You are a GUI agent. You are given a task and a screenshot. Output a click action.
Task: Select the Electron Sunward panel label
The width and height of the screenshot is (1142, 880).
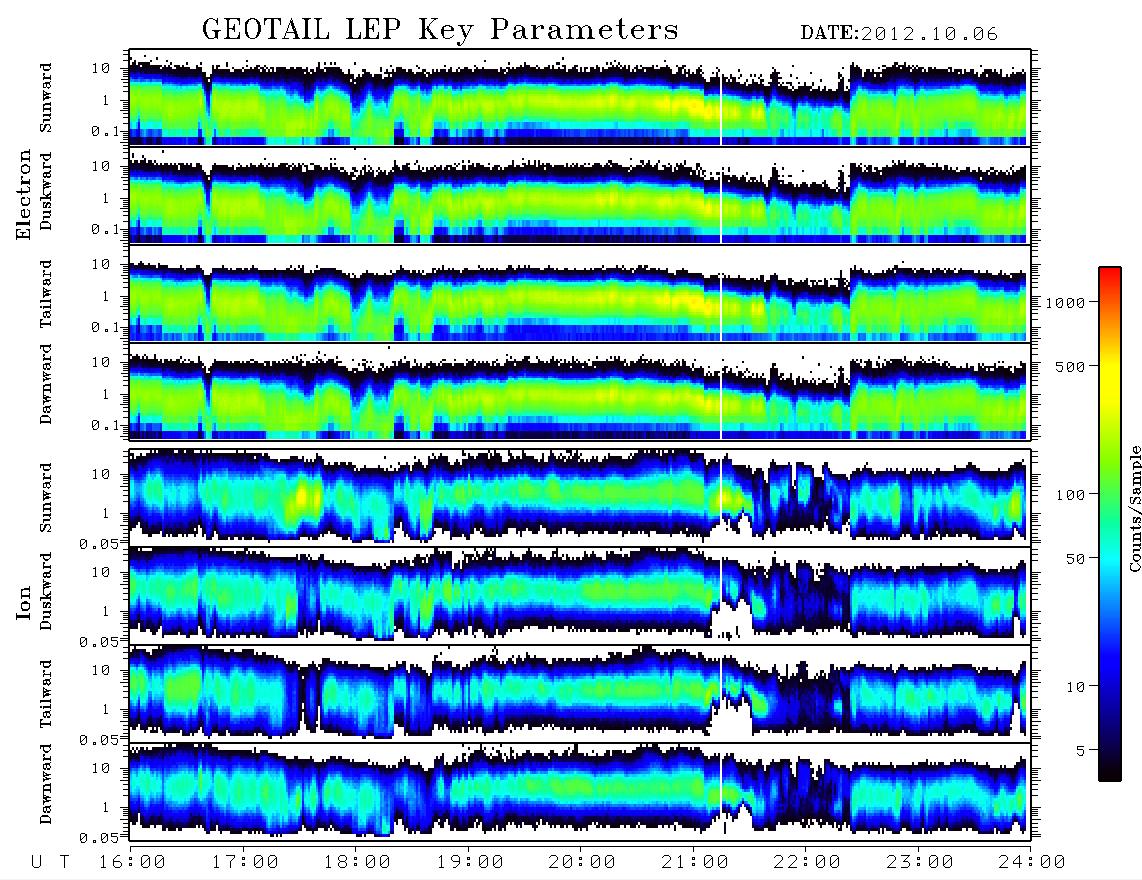tap(46, 98)
